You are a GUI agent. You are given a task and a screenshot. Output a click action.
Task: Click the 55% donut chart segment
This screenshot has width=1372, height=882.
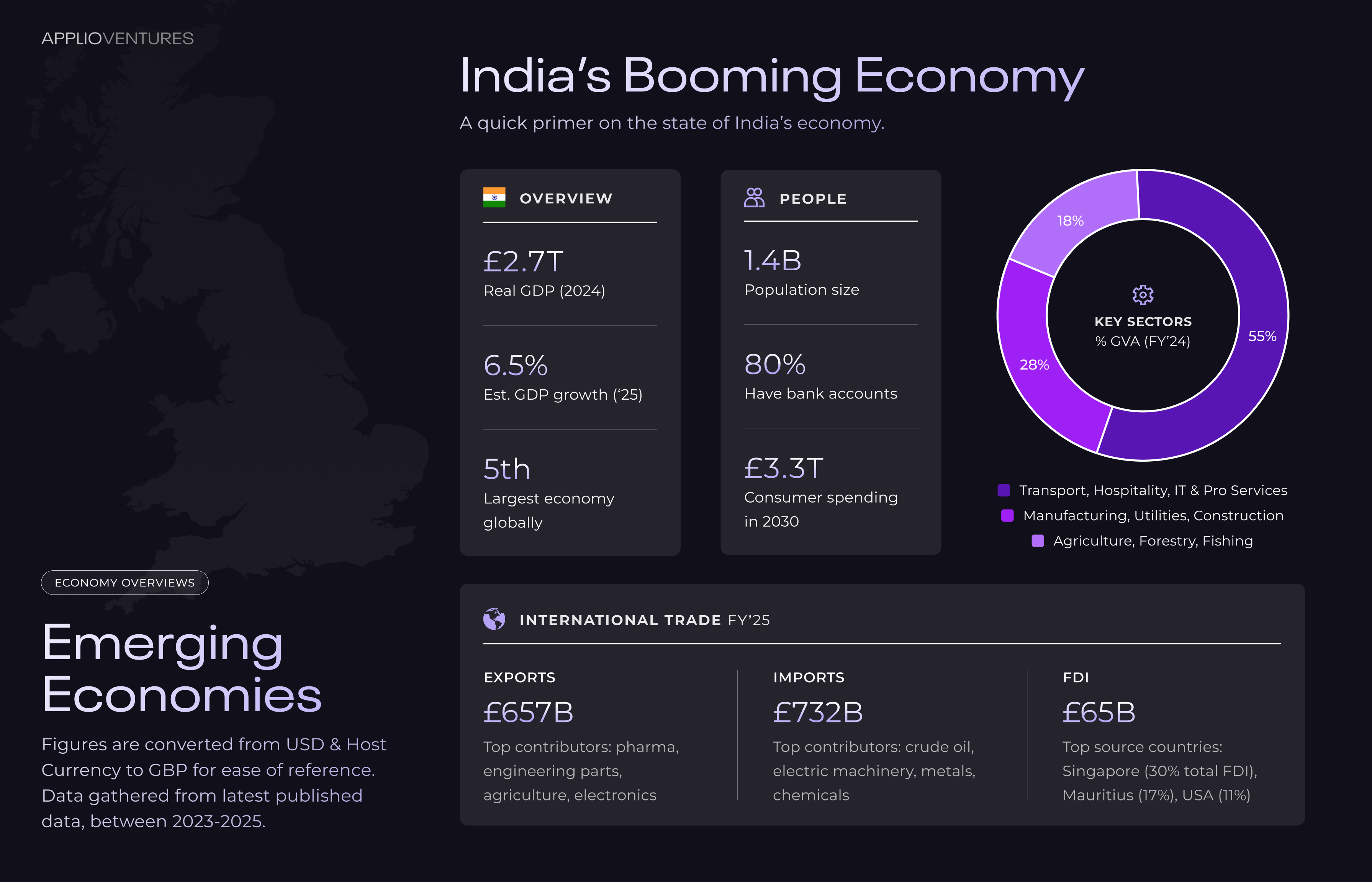pos(1262,336)
